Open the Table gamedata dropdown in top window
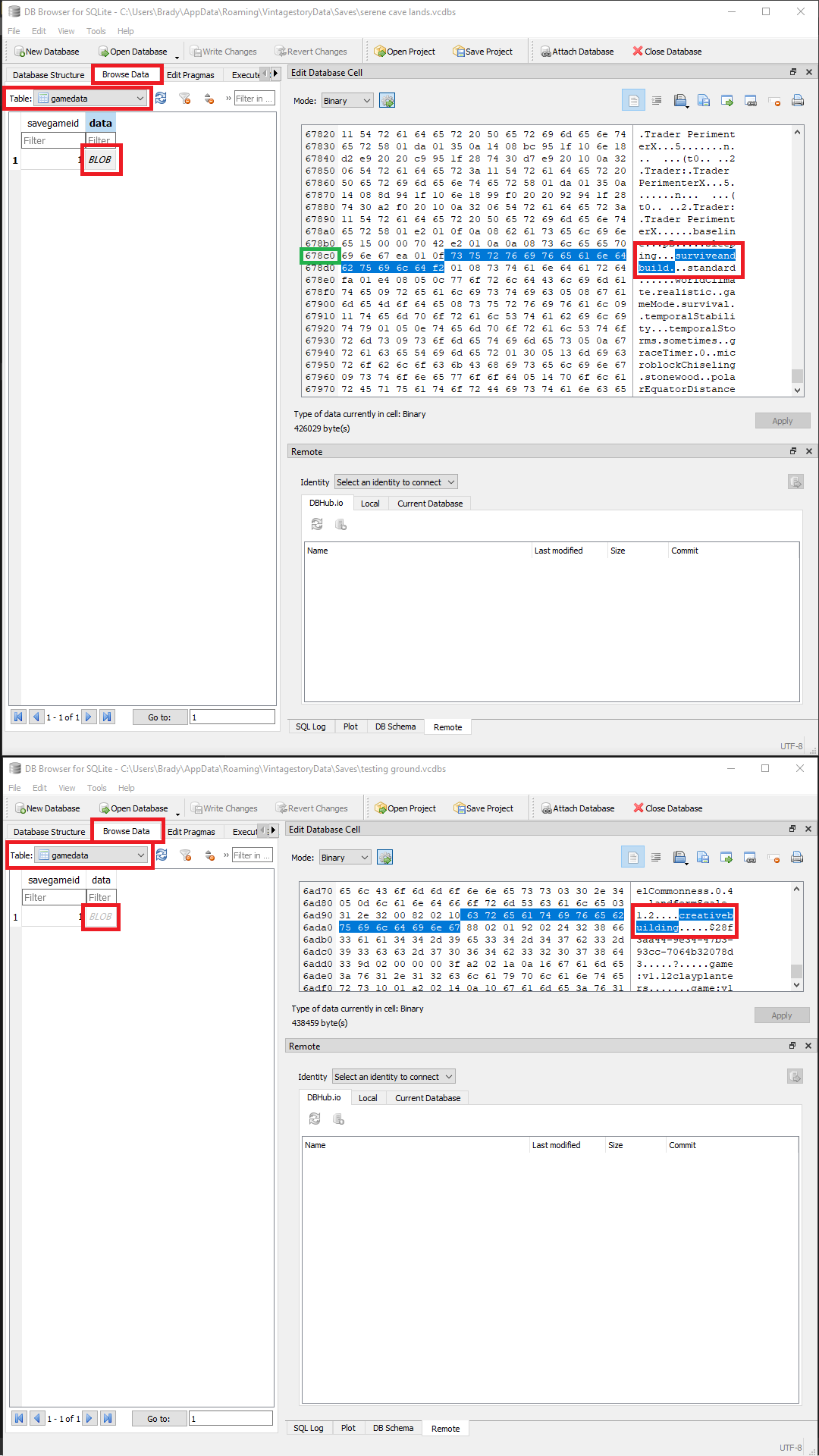The width and height of the screenshot is (819, 1456). click(x=91, y=99)
